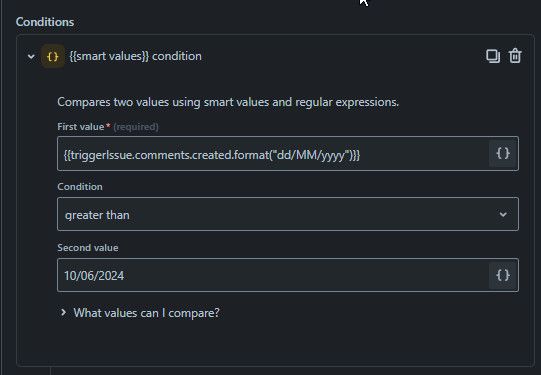Open smart values picker for Second value
The image size is (541, 375).
pyautogui.click(x=503, y=275)
